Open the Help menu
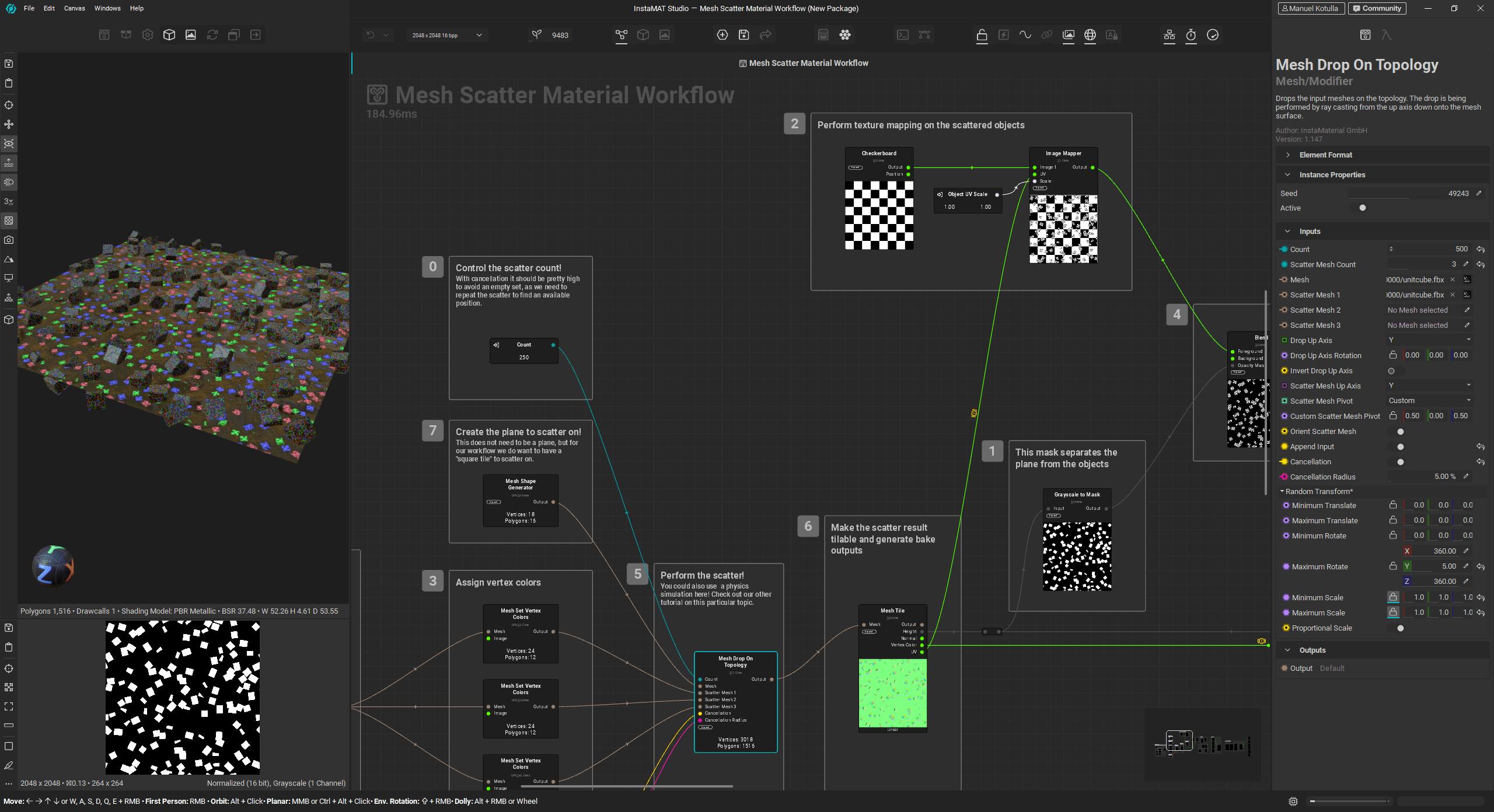 coord(137,8)
